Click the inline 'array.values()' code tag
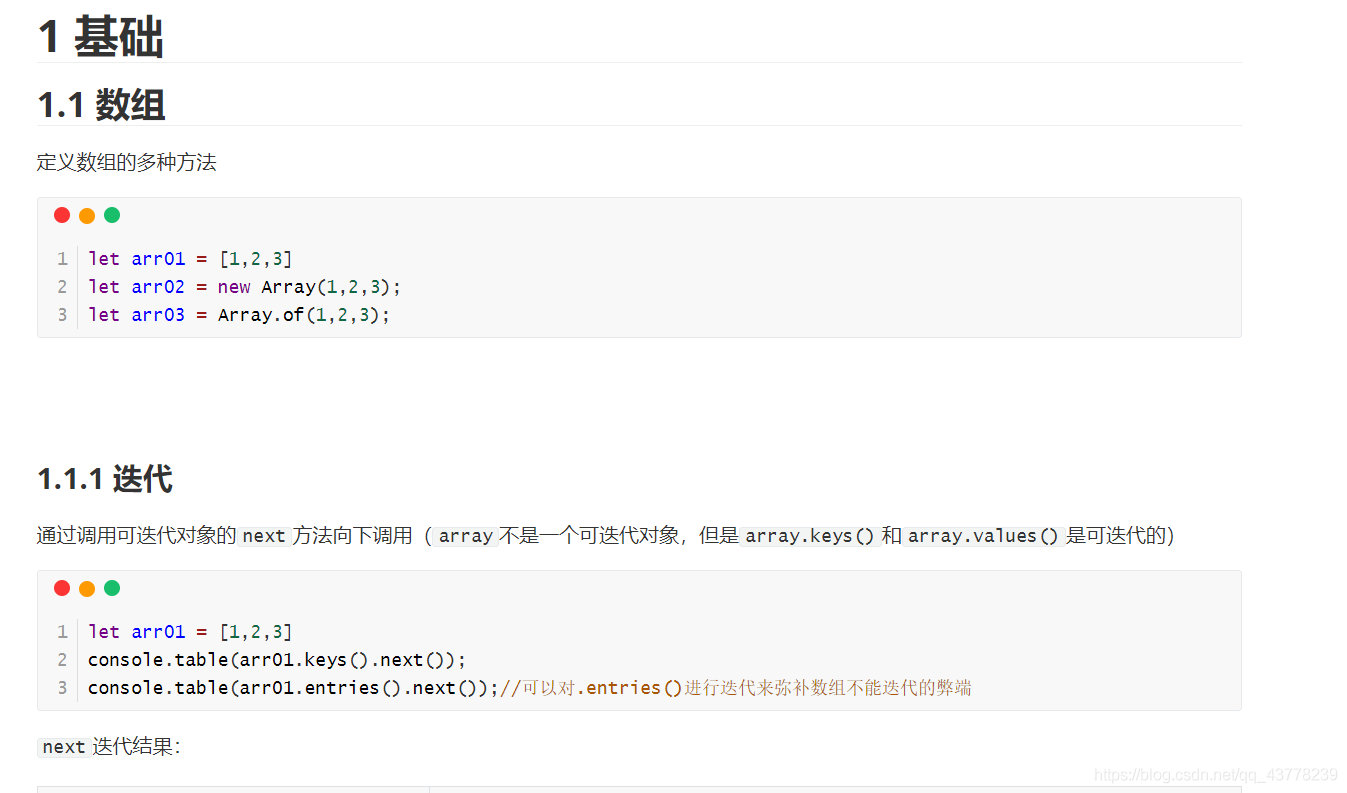This screenshot has height=793, width=1347. pos(983,536)
